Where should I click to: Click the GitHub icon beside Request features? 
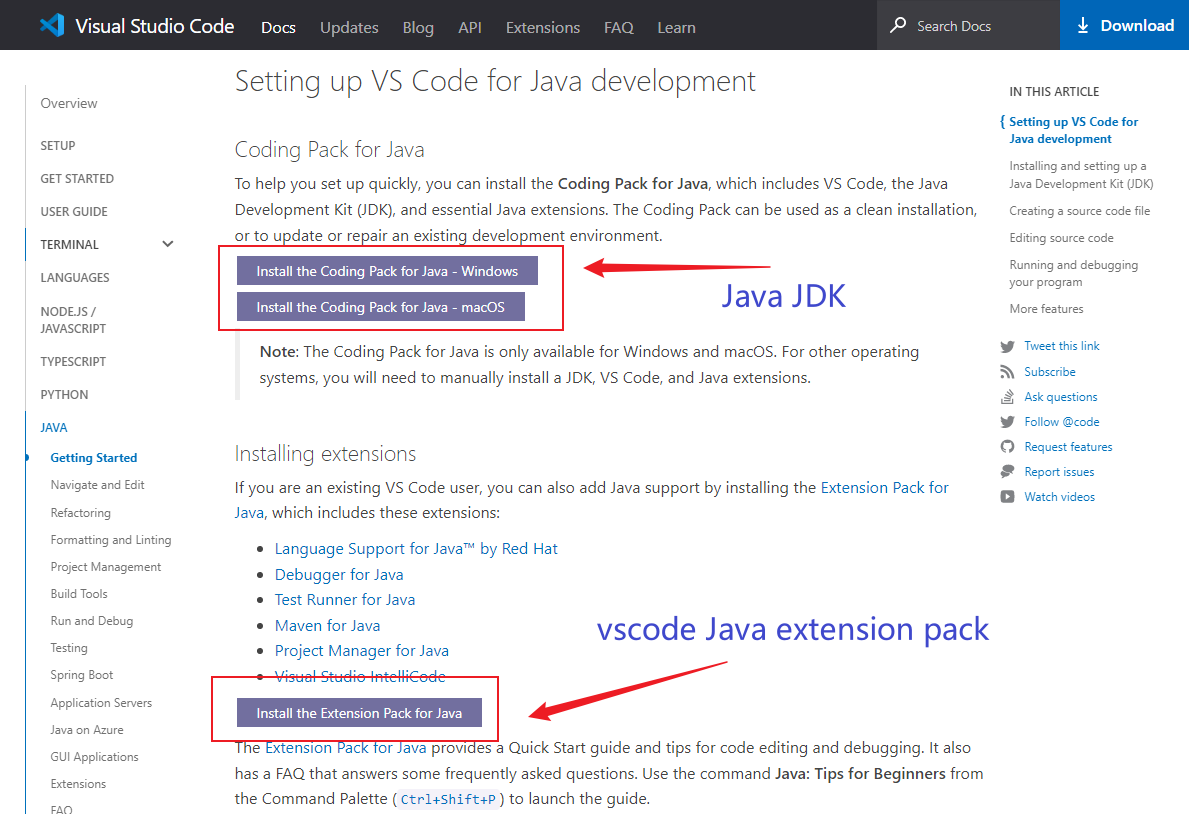tap(1007, 447)
